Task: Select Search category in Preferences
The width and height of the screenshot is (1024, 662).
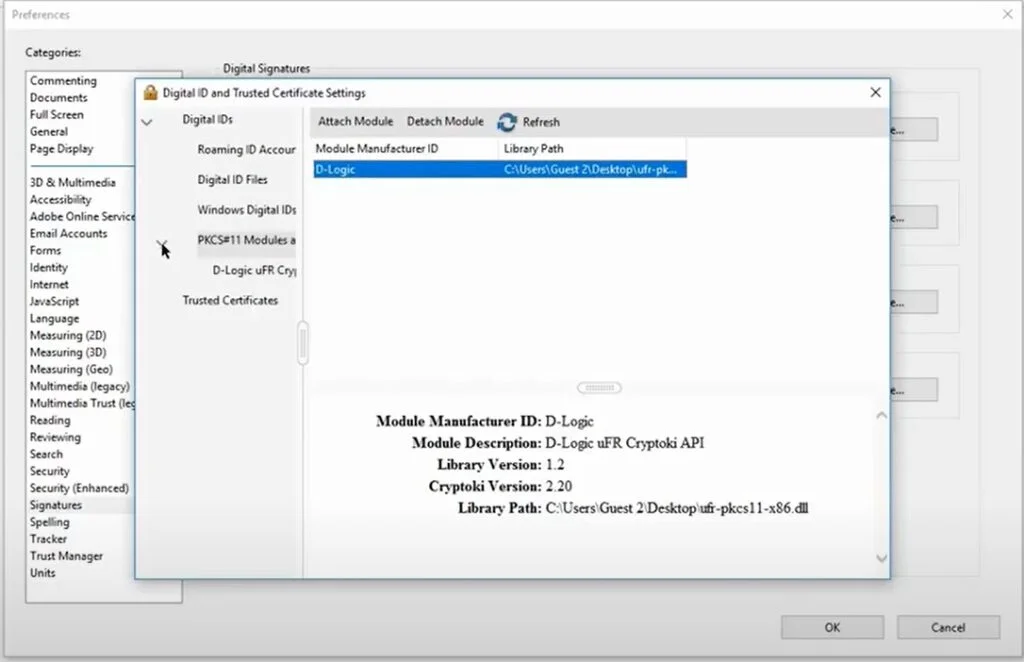Action: click(46, 454)
